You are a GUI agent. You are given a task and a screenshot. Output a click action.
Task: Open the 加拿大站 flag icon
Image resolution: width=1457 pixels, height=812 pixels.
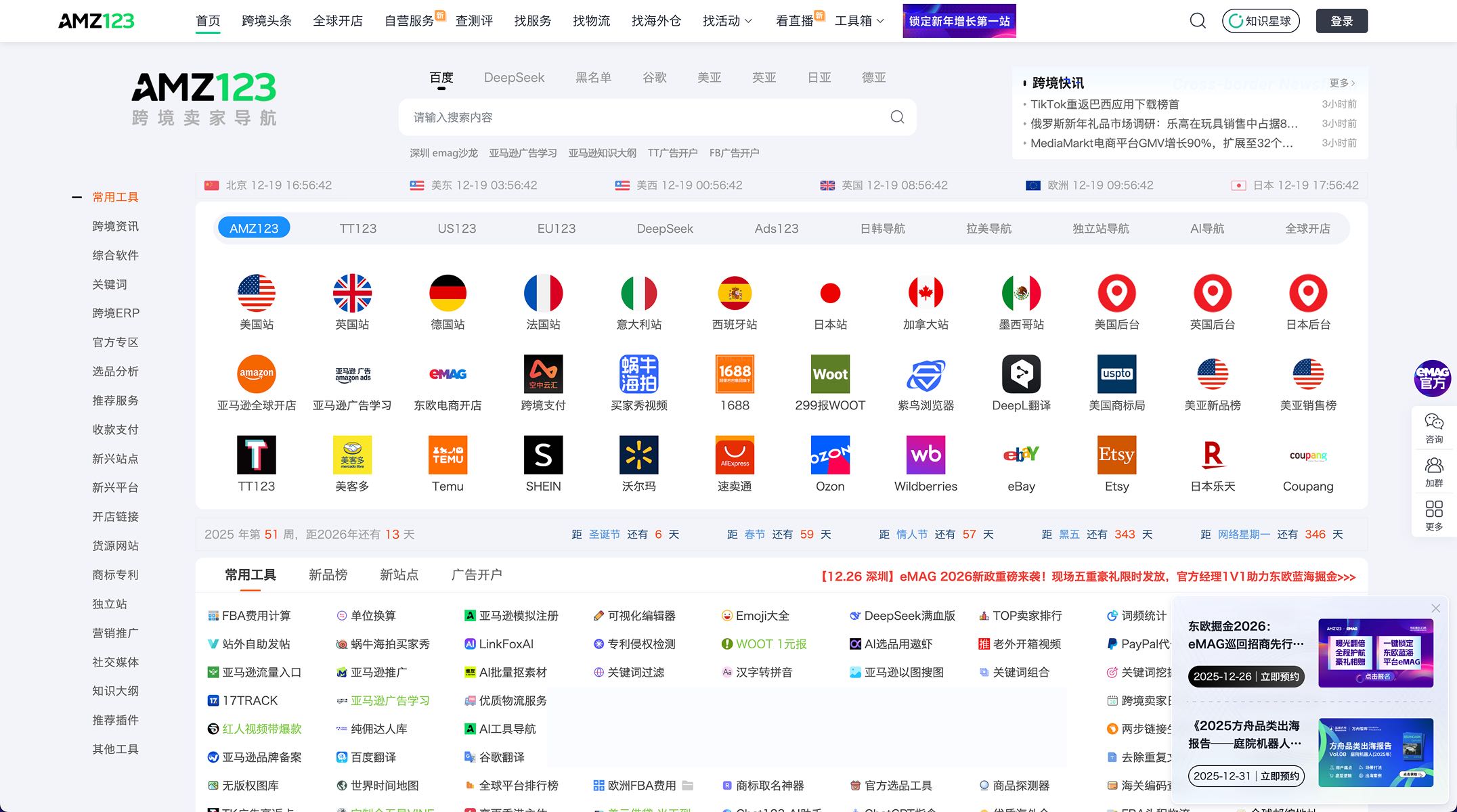coord(926,293)
